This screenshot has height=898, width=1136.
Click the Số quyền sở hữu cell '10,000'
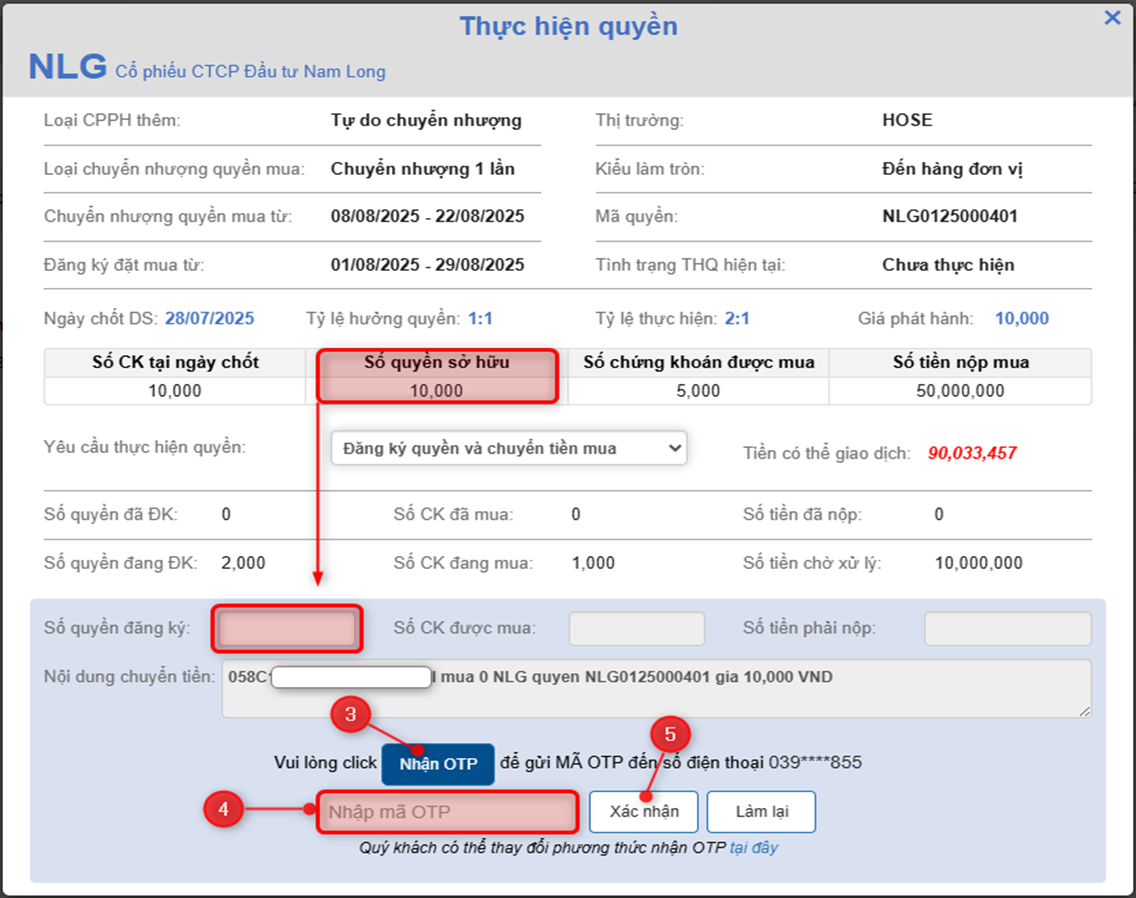436,391
